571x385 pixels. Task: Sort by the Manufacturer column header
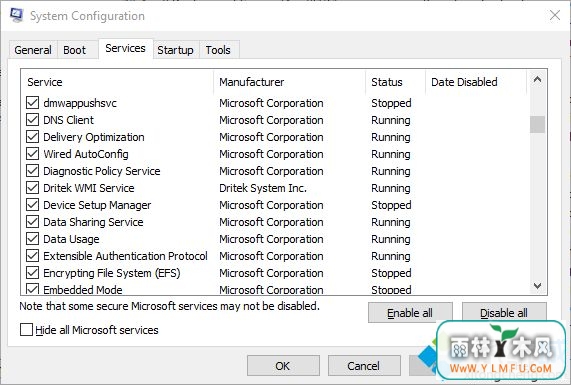click(x=290, y=82)
